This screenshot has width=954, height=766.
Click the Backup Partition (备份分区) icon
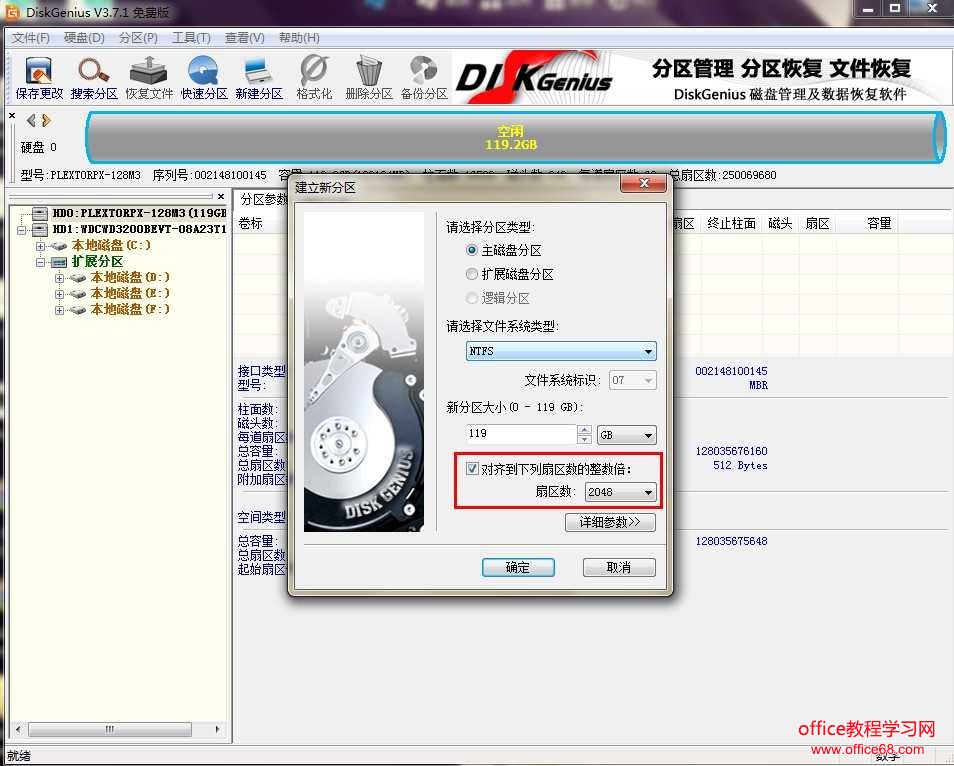424,77
